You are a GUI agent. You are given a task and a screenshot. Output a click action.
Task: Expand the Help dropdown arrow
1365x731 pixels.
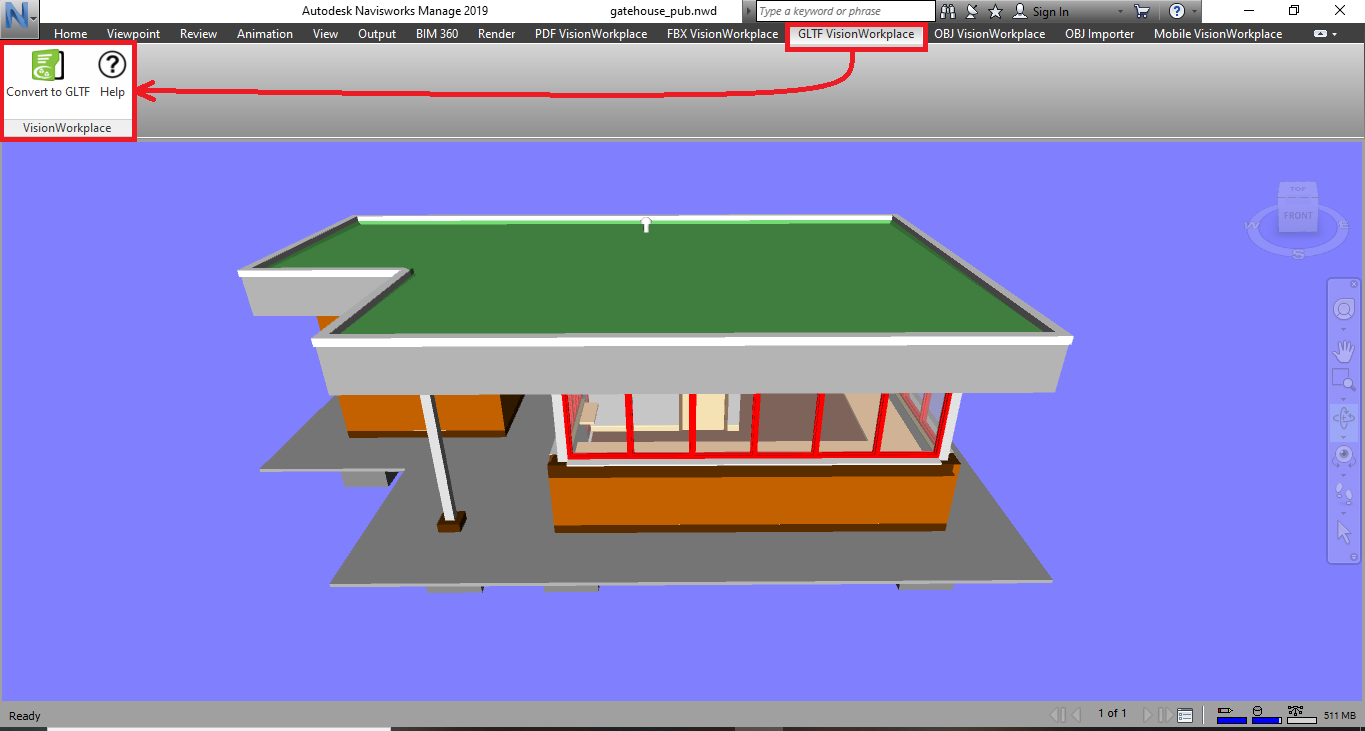coord(1194,12)
